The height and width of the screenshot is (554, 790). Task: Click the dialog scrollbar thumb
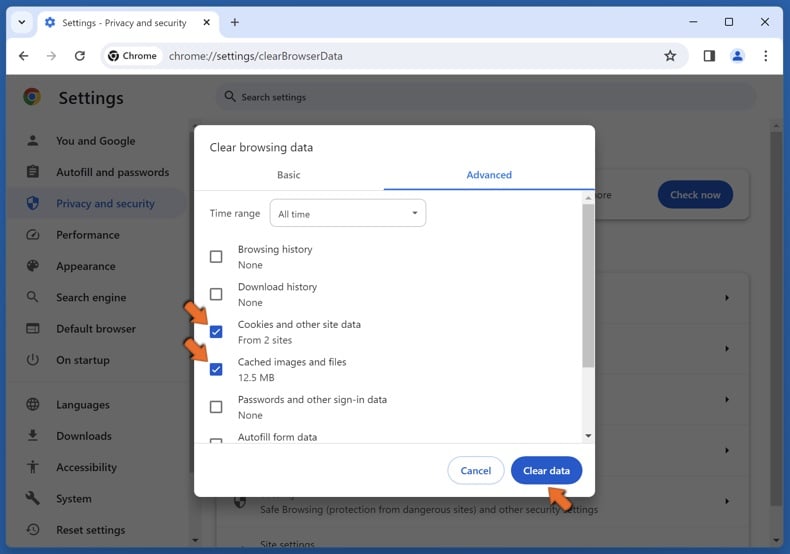click(588, 286)
